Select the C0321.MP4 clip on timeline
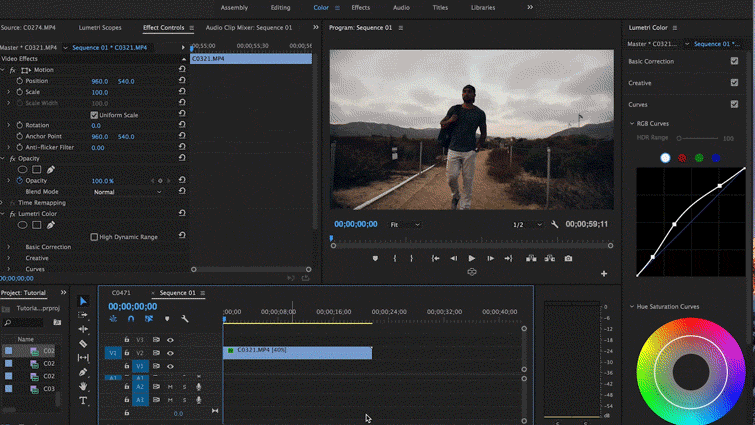The image size is (755, 425). click(x=297, y=351)
